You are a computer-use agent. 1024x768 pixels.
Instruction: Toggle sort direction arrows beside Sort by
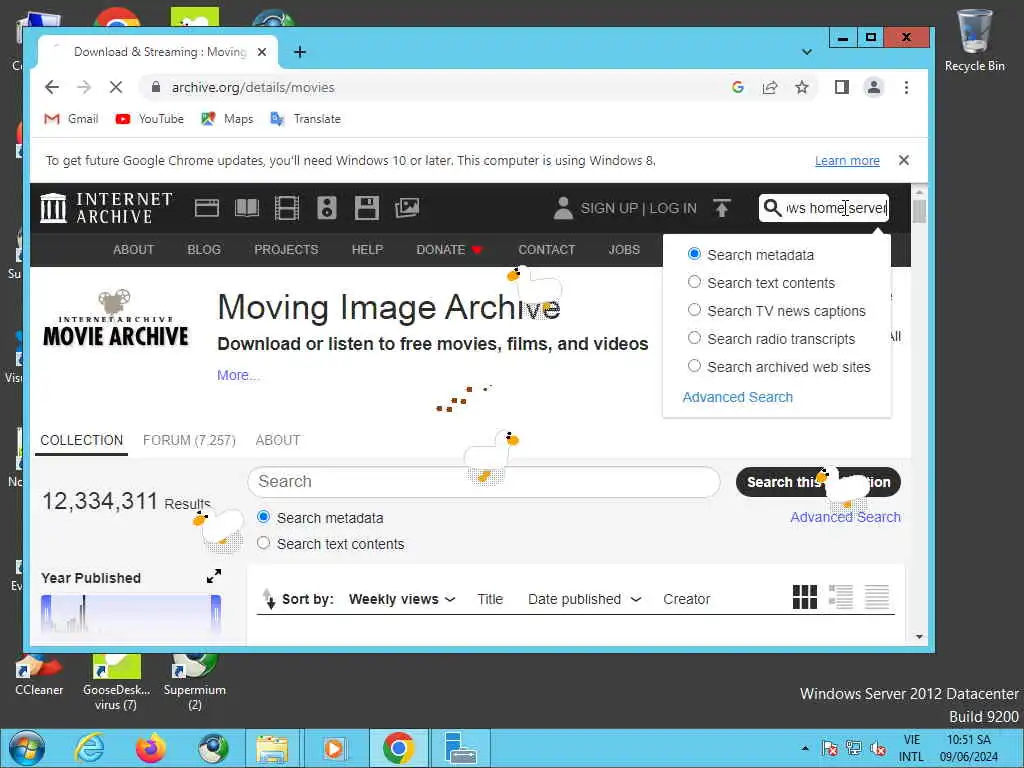[x=268, y=598]
